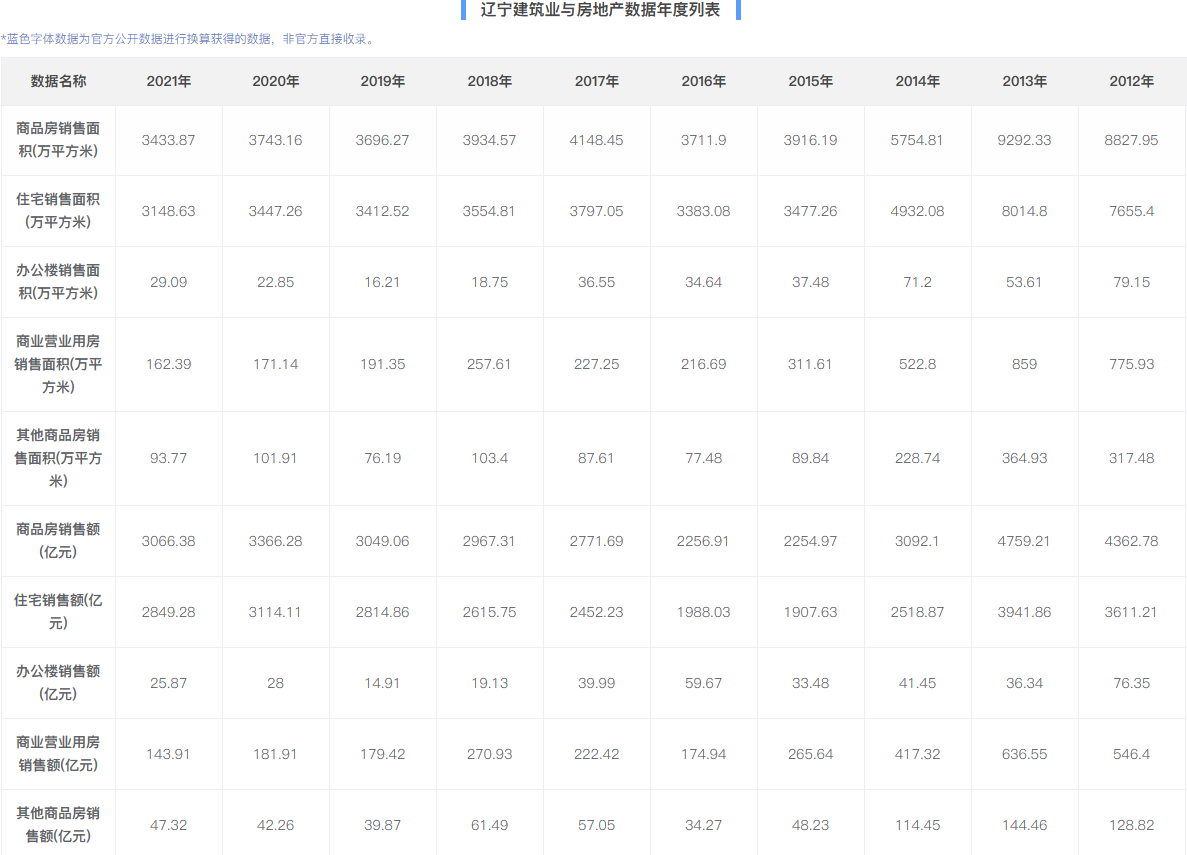The image size is (1187, 855).
Task: Click the 9292.33 cell under 2013年
Action: pos(1024,140)
